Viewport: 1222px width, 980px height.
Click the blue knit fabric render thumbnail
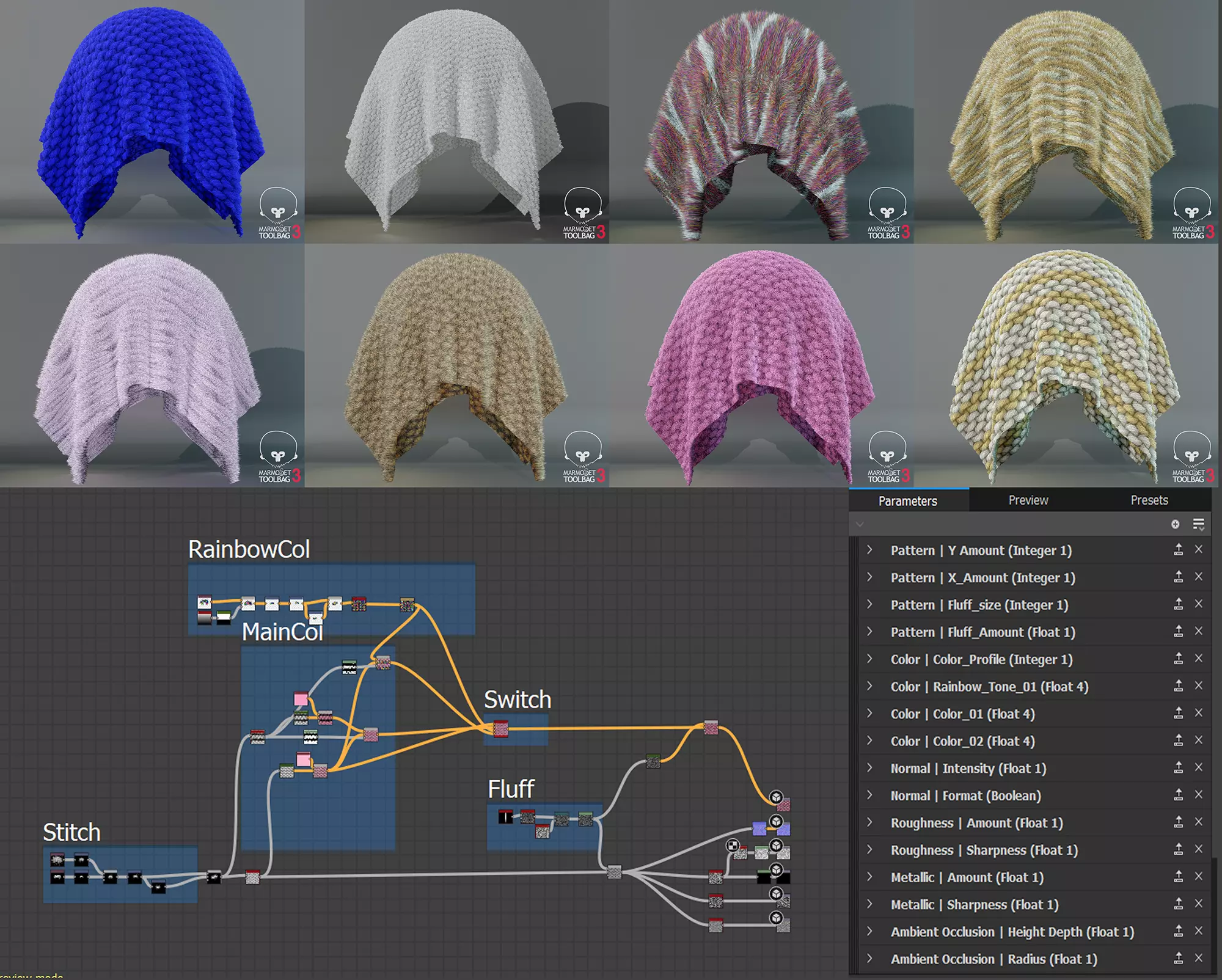[152, 122]
